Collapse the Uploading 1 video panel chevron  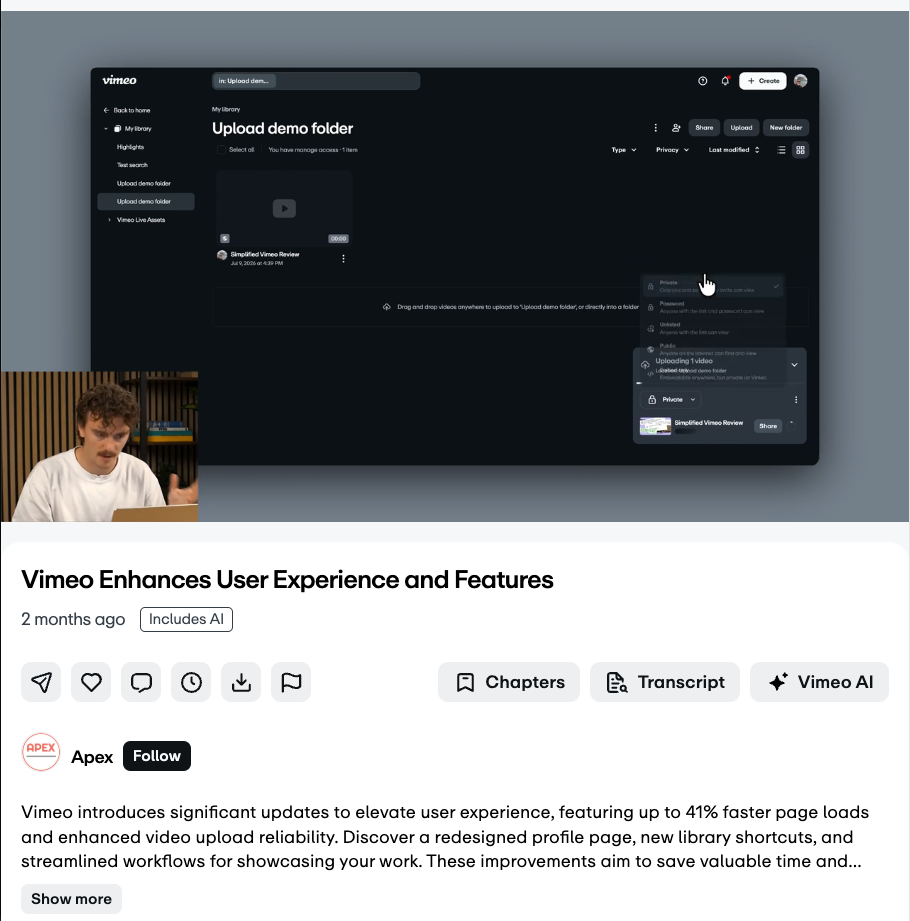click(x=794, y=365)
